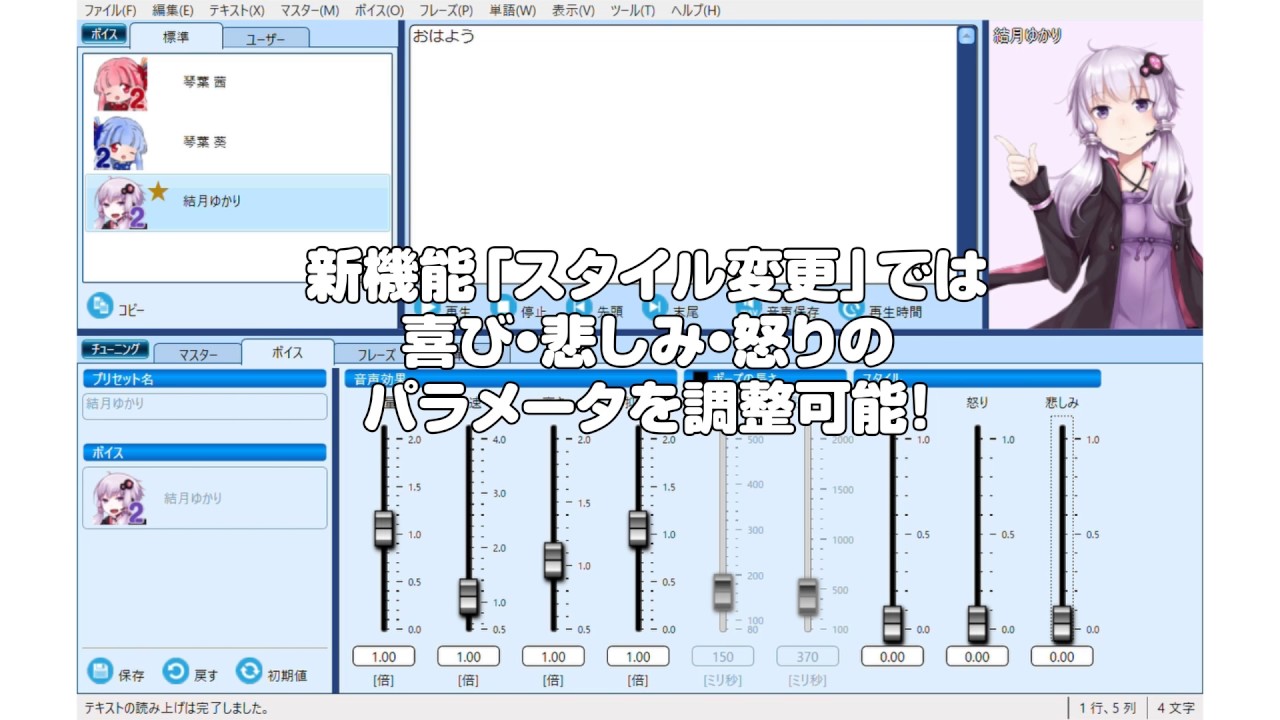
Task: Select 琴葉 葵 in the voice list
Action: click(x=237, y=143)
